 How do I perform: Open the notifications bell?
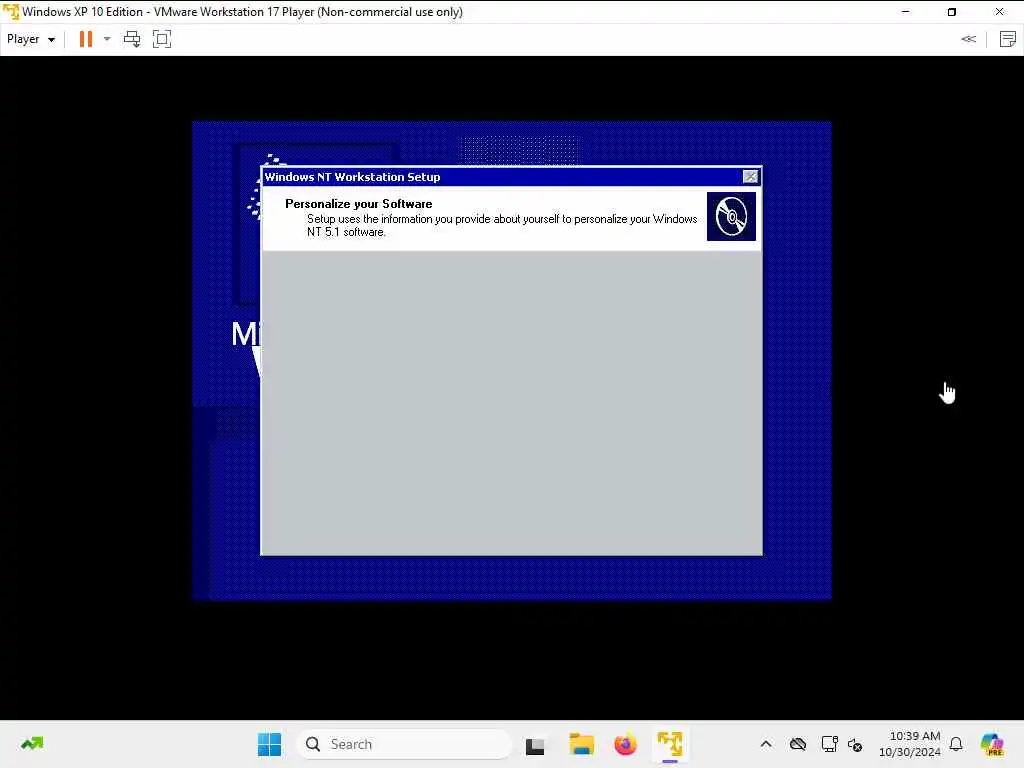(956, 744)
